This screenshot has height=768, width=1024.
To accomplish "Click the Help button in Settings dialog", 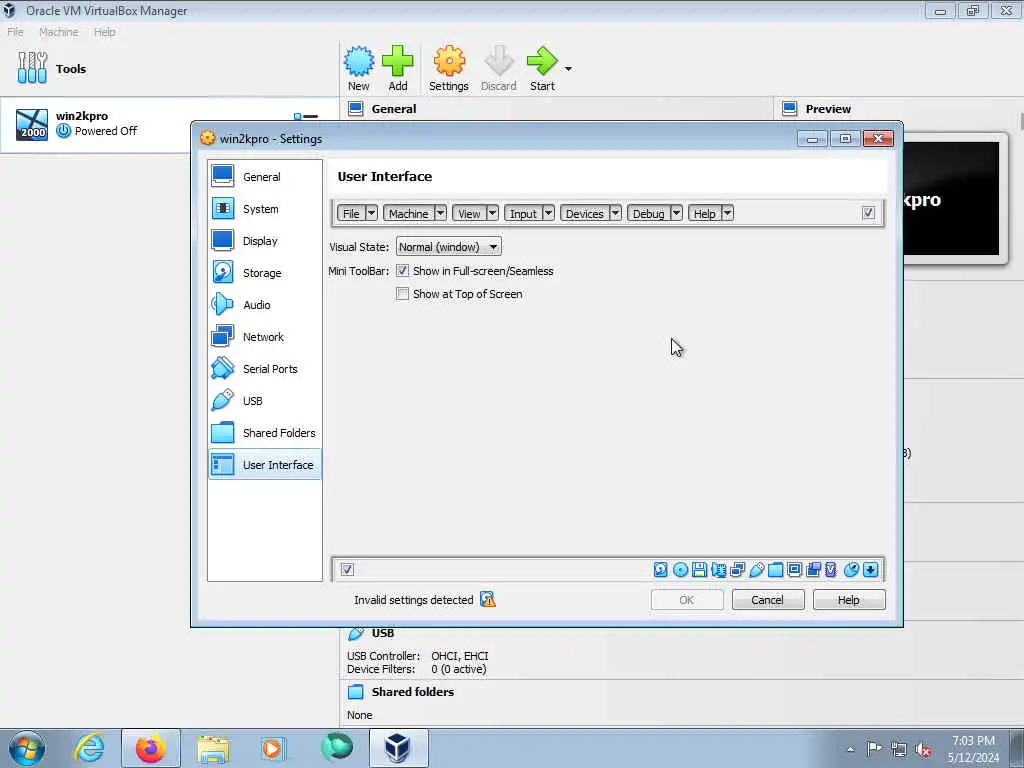I will click(848, 600).
